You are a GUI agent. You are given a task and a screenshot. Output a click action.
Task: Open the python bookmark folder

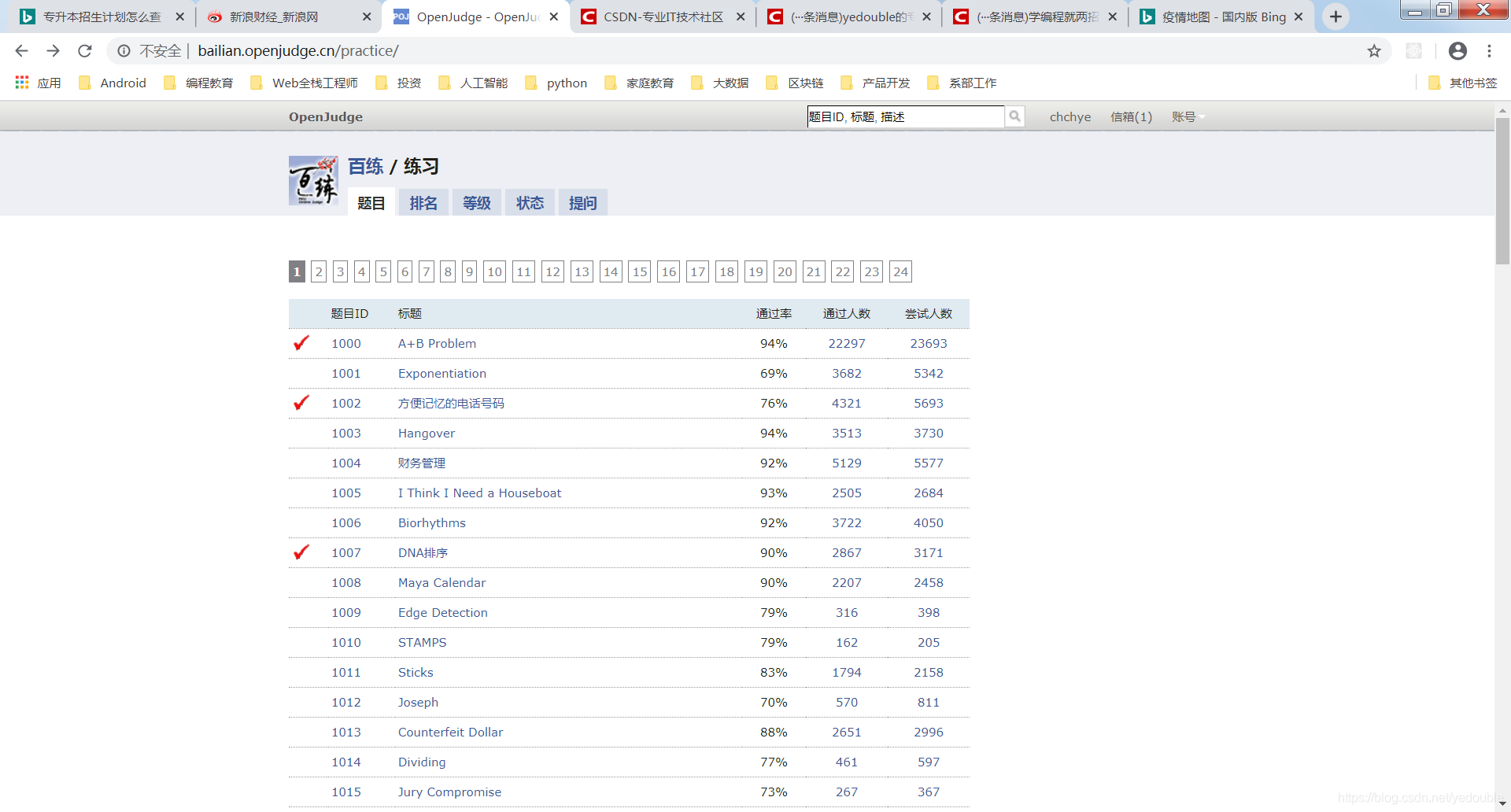[556, 83]
